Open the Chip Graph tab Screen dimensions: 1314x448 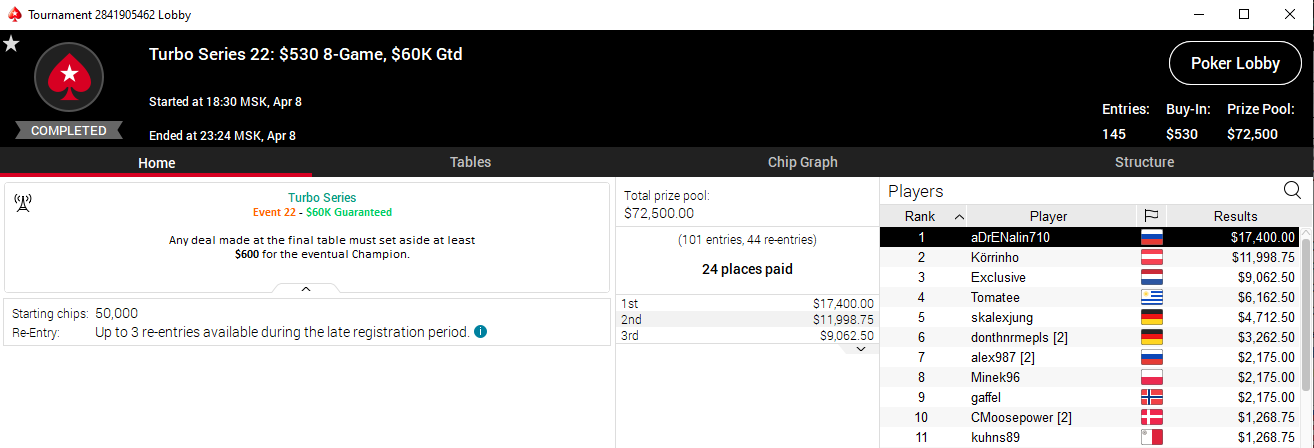tap(802, 162)
